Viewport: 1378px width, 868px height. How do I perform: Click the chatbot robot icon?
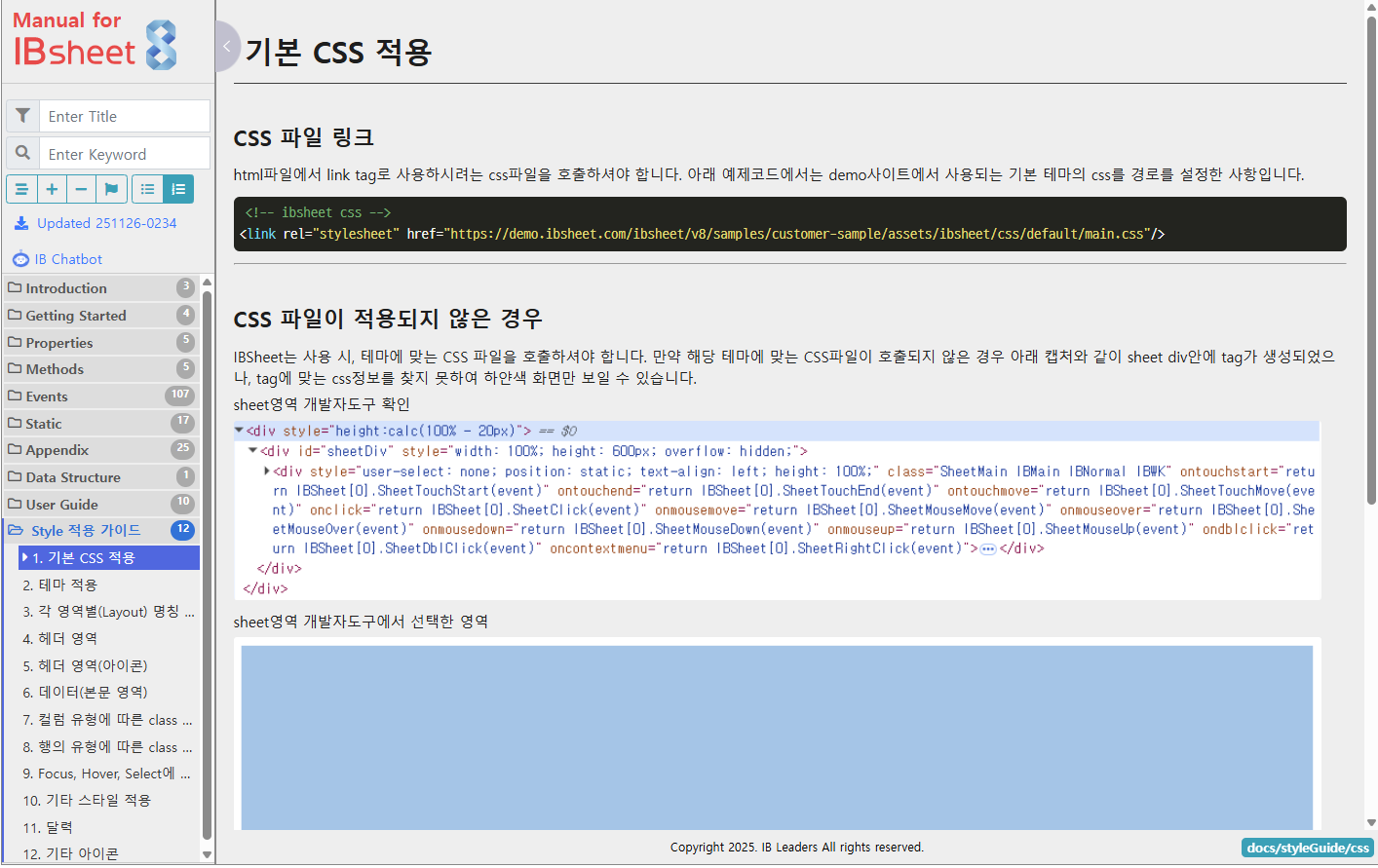coord(21,259)
